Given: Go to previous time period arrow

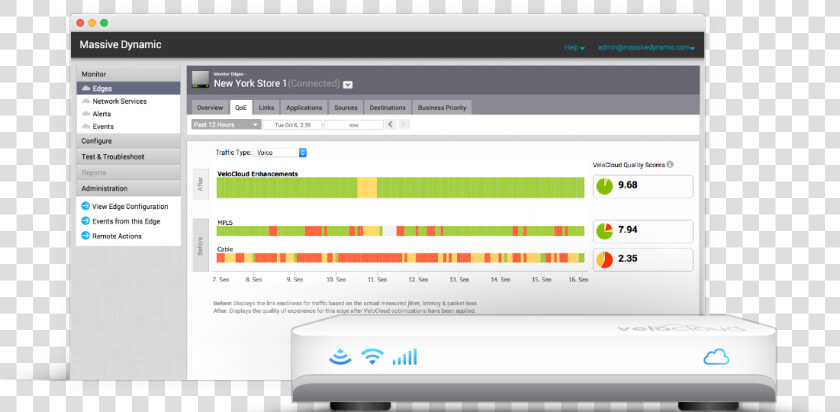Looking at the screenshot, I should coord(391,125).
